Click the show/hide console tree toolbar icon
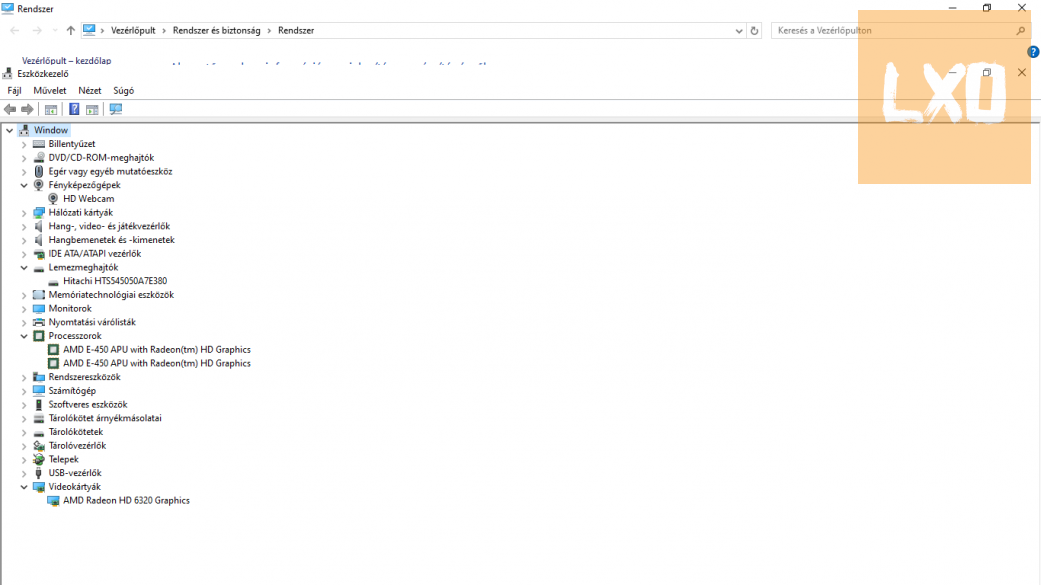Image resolution: width=1041 pixels, height=585 pixels. pos(51,109)
